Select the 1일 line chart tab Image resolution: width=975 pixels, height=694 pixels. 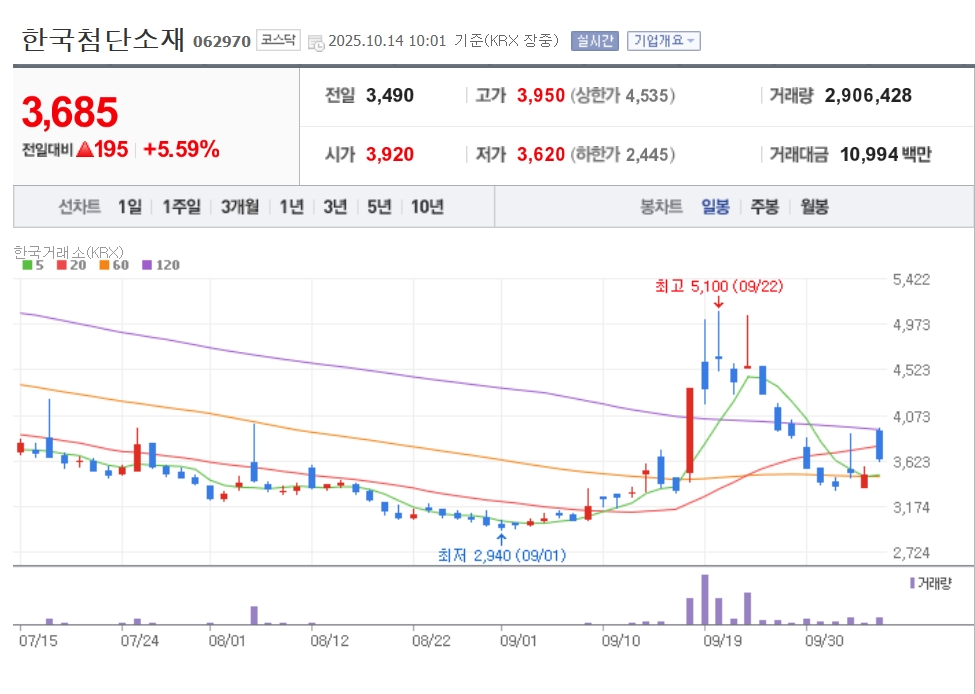pyautogui.click(x=130, y=206)
